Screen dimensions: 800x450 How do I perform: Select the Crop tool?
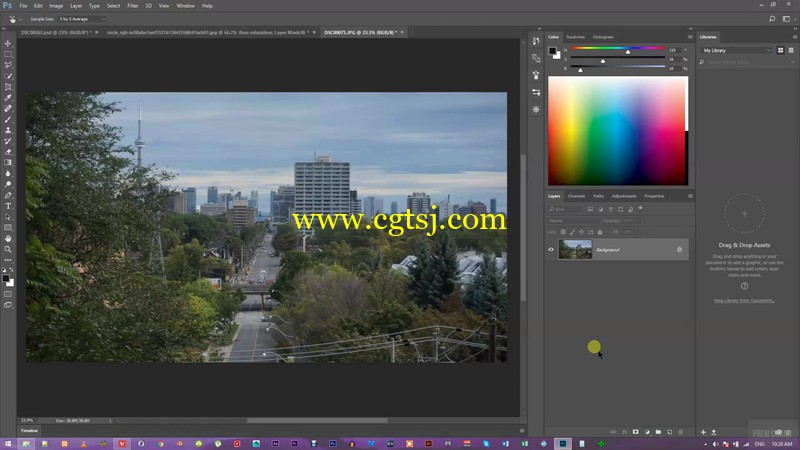click(x=8, y=87)
